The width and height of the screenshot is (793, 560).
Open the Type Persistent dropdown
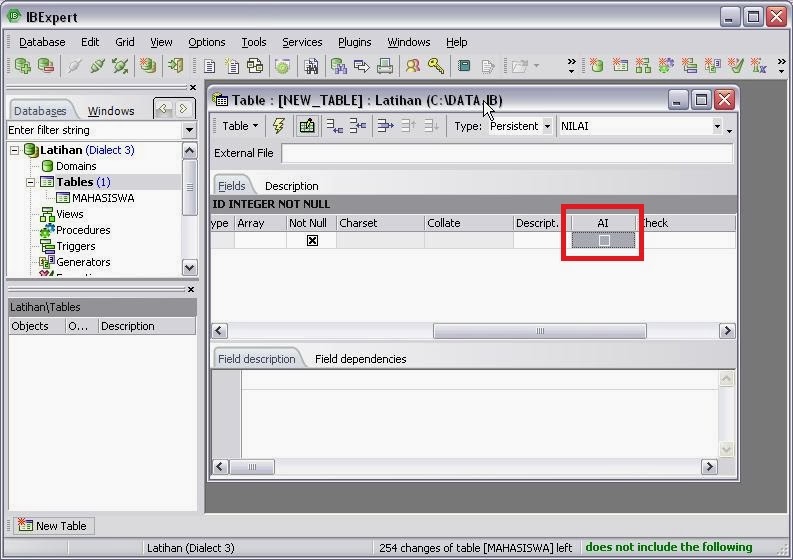point(547,126)
